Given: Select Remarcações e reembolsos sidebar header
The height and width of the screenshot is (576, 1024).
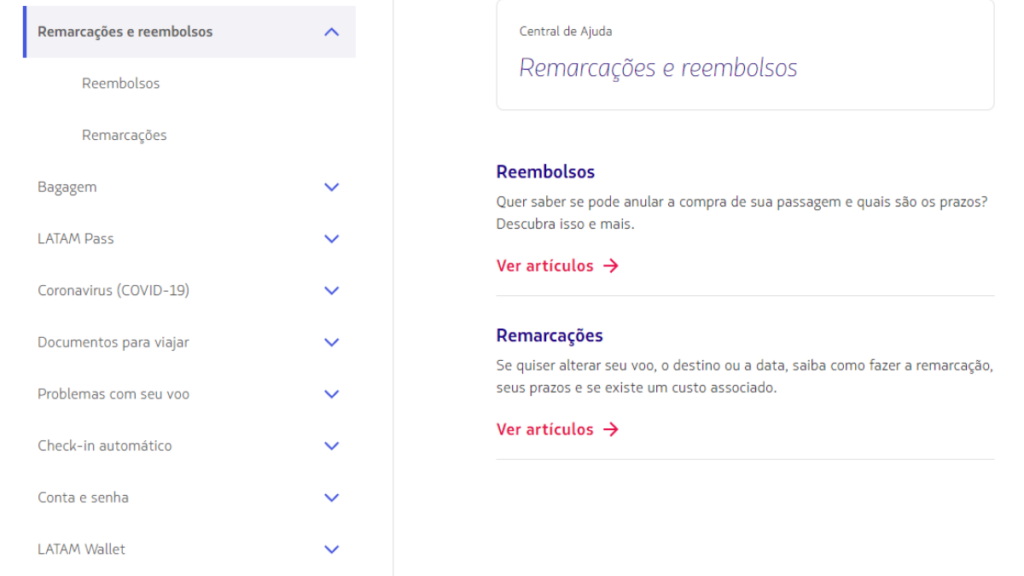Looking at the screenshot, I should click(x=125, y=32).
